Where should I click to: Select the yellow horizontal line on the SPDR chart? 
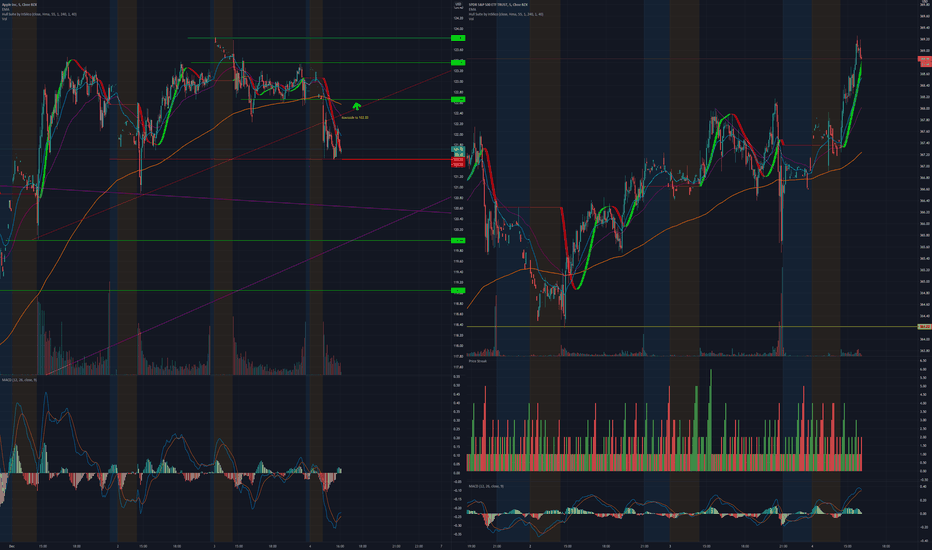click(x=692, y=326)
